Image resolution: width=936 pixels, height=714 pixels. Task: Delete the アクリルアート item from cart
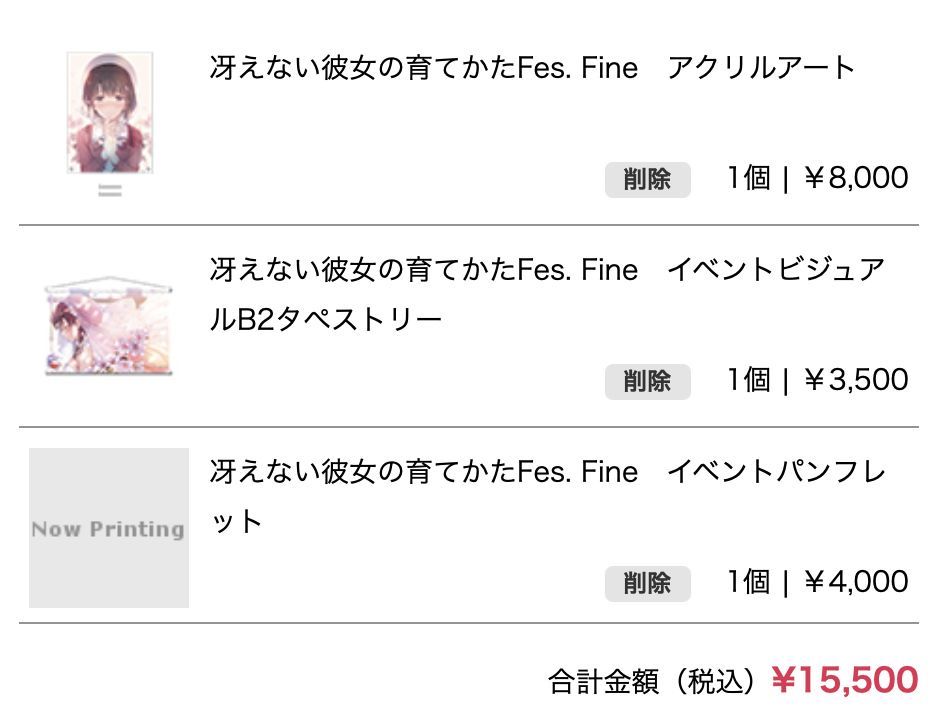coord(647,180)
